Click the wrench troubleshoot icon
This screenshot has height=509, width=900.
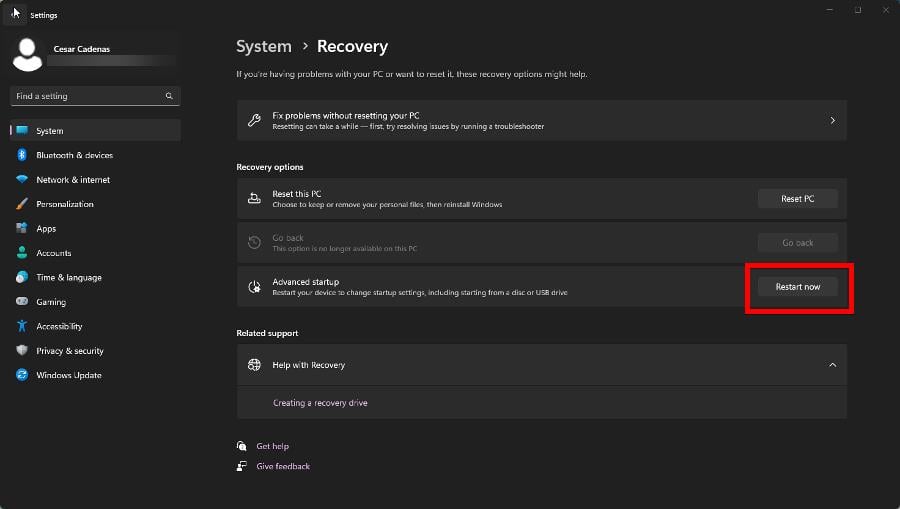pos(254,121)
